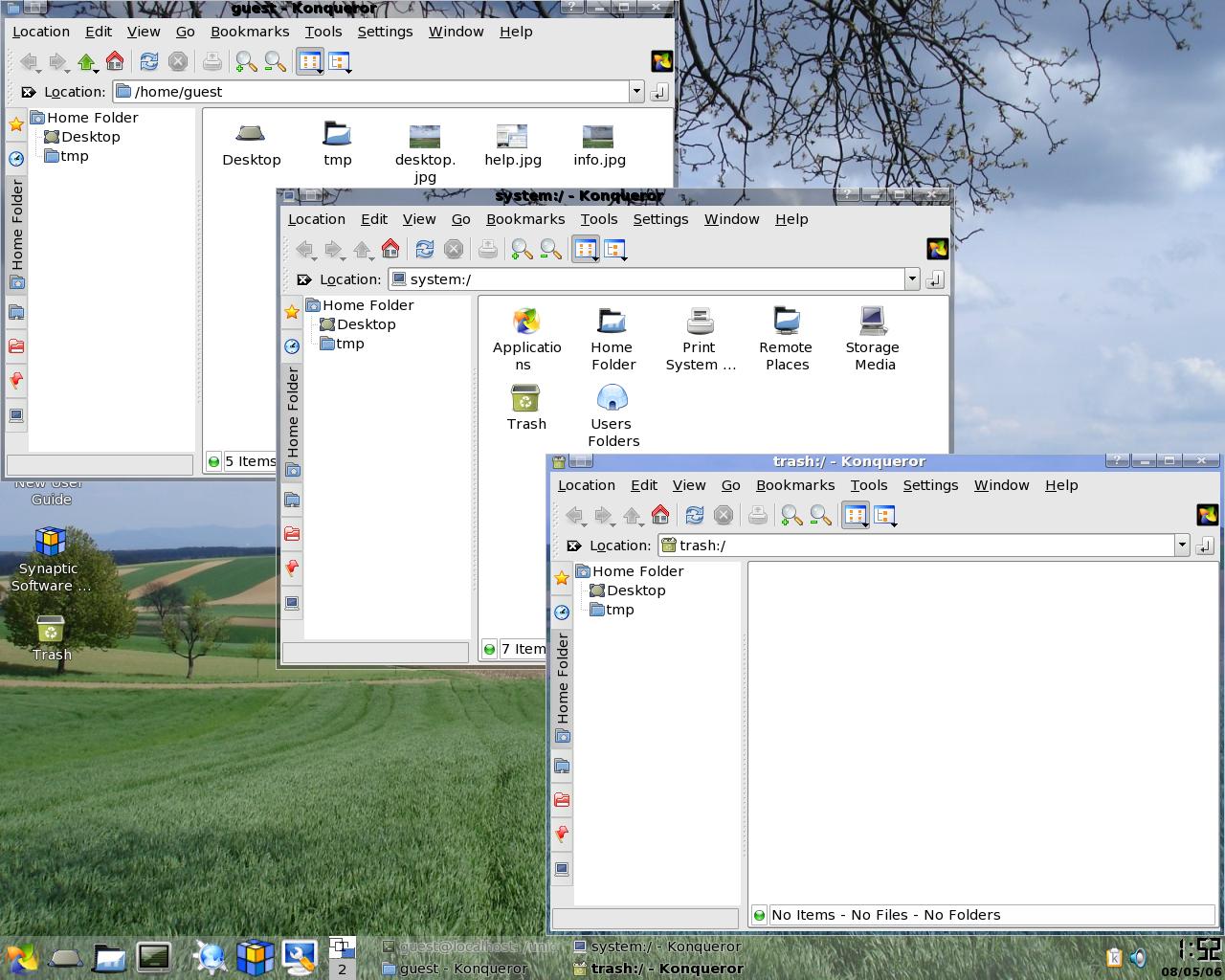Open Bookmarks star tab in trash:/ sidebar
Screen dimensions: 1225x980
click(562, 578)
